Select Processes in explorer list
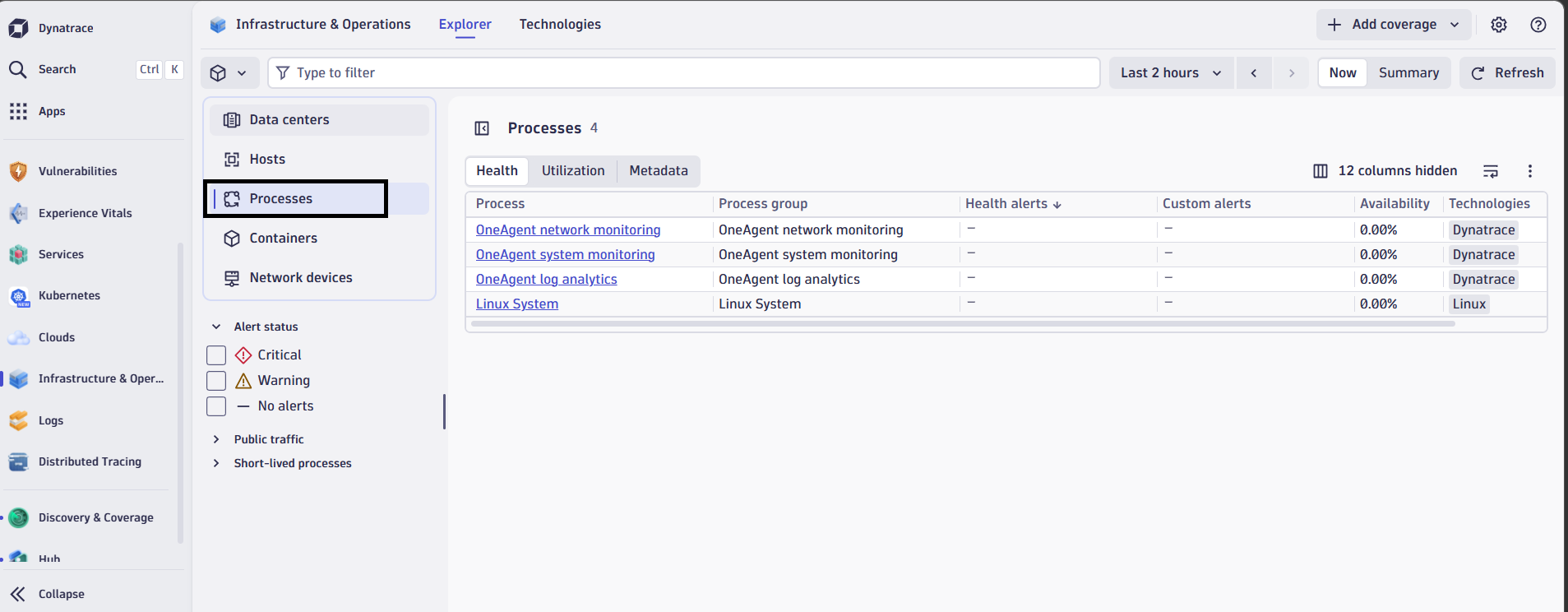Viewport: 1568px width, 612px height. point(319,198)
